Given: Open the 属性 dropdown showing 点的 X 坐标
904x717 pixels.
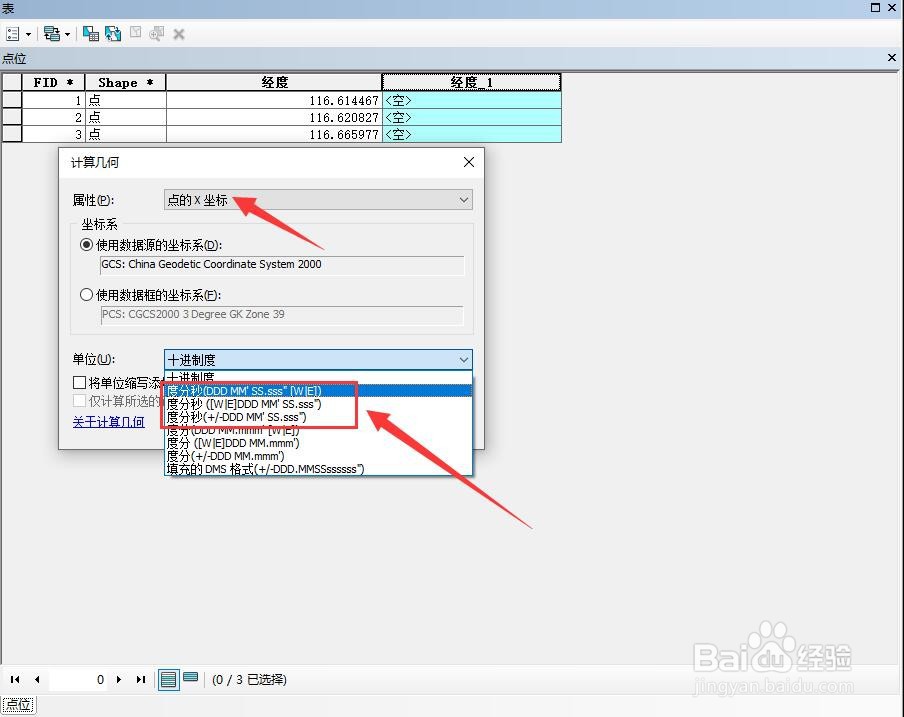Looking at the screenshot, I should point(318,200).
